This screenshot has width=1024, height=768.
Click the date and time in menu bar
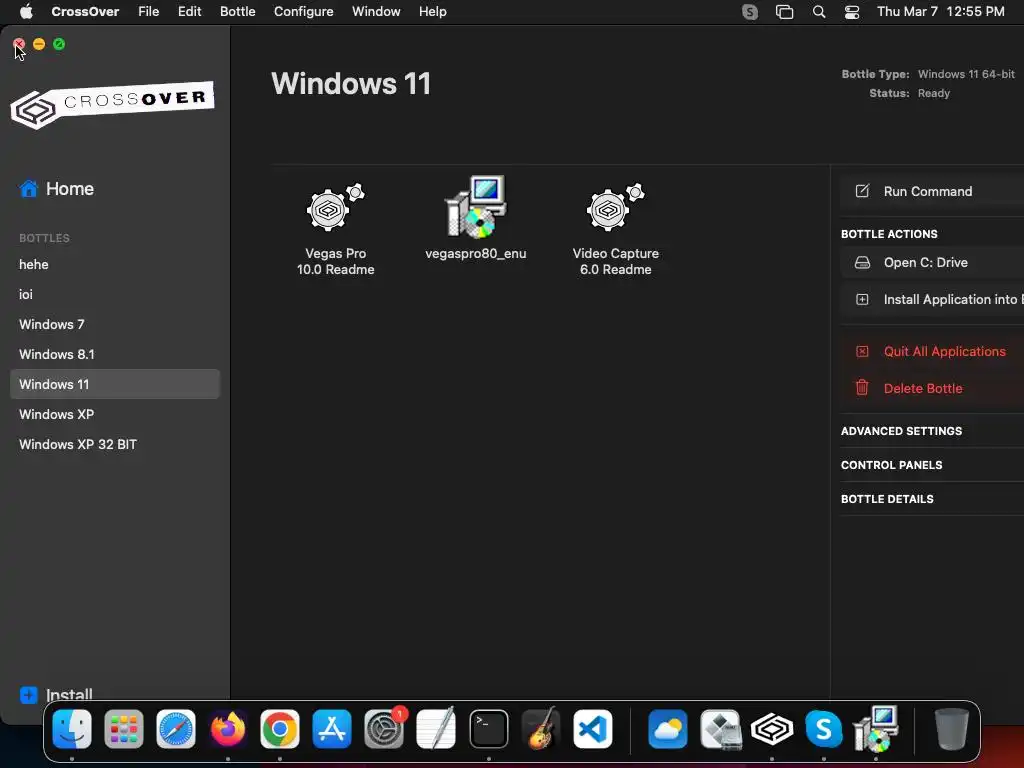pos(940,12)
